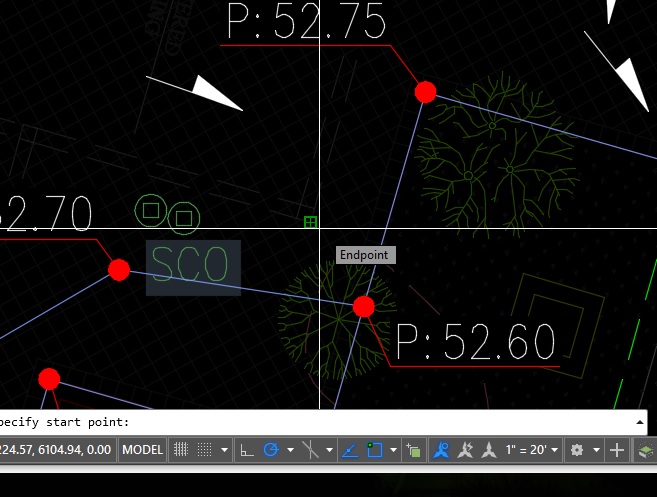Click the layered stack icon at status bar end

[645, 451]
